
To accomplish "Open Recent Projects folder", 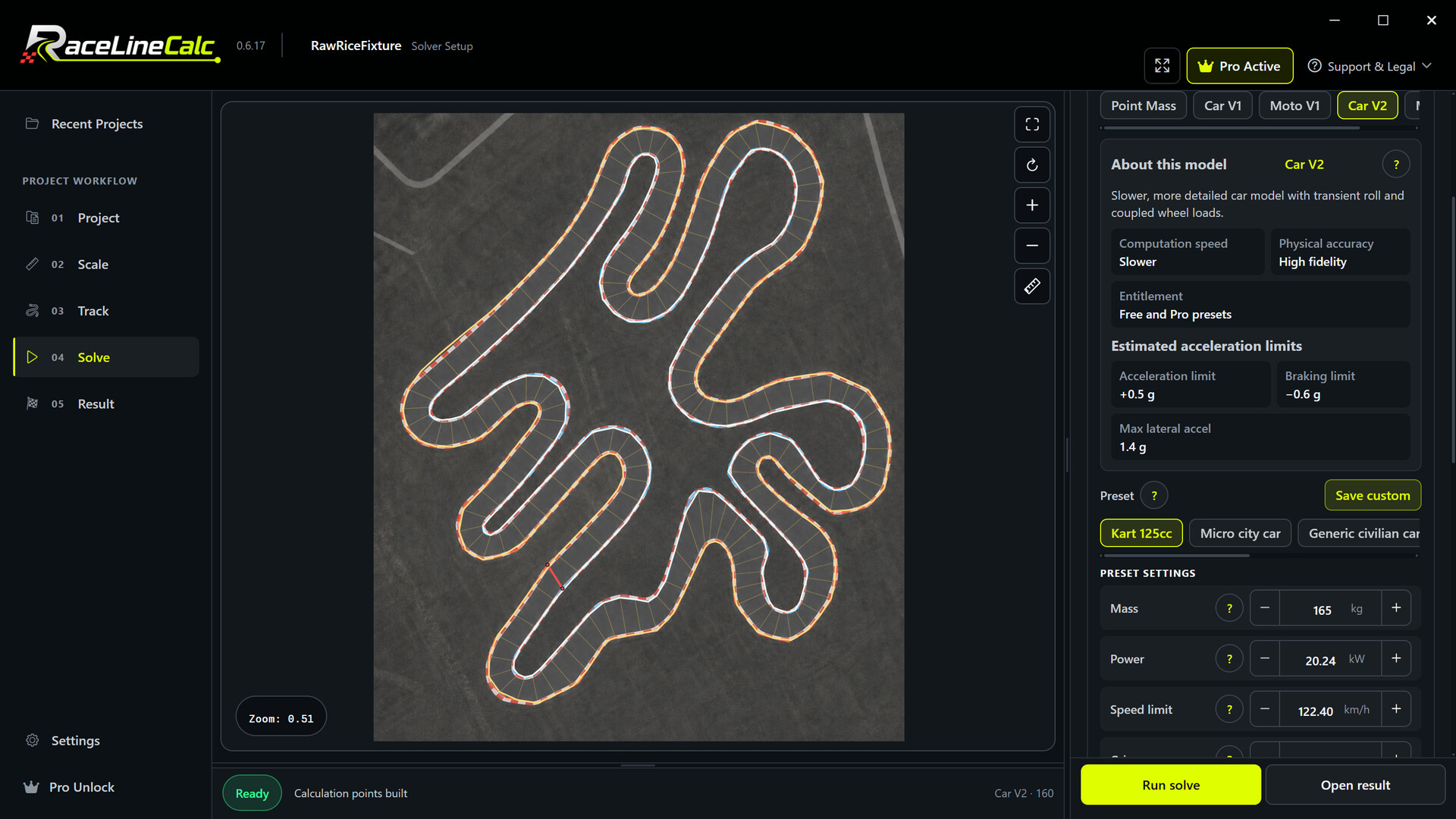I will click(x=106, y=124).
